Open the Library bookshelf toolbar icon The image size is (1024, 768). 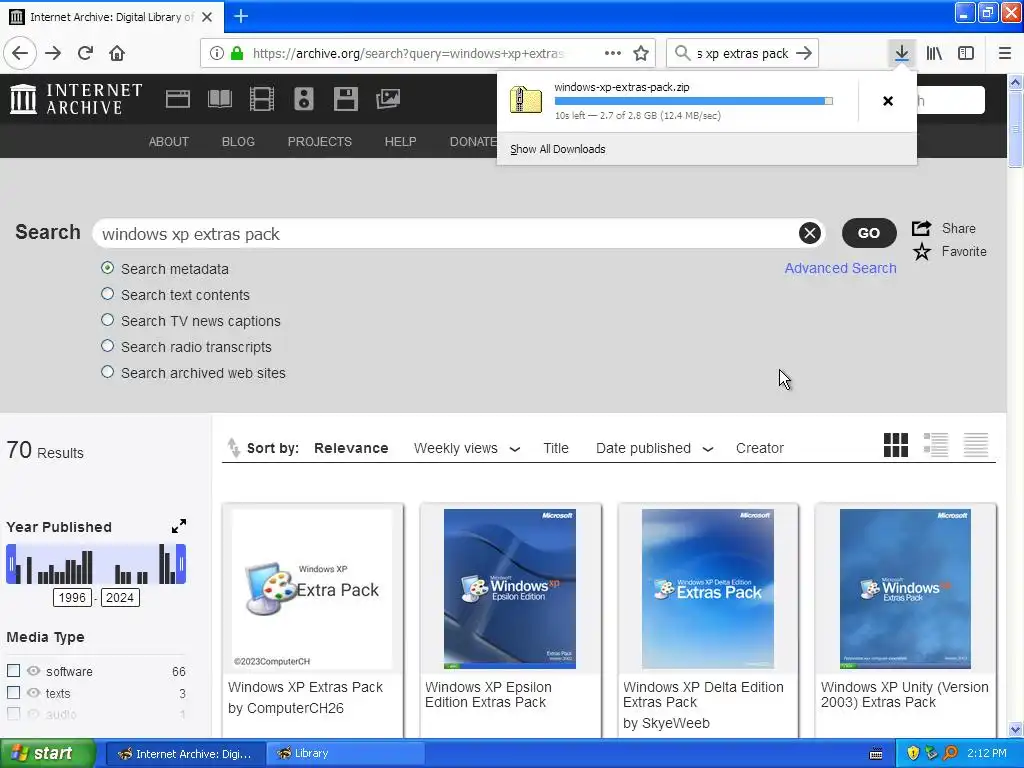click(934, 53)
